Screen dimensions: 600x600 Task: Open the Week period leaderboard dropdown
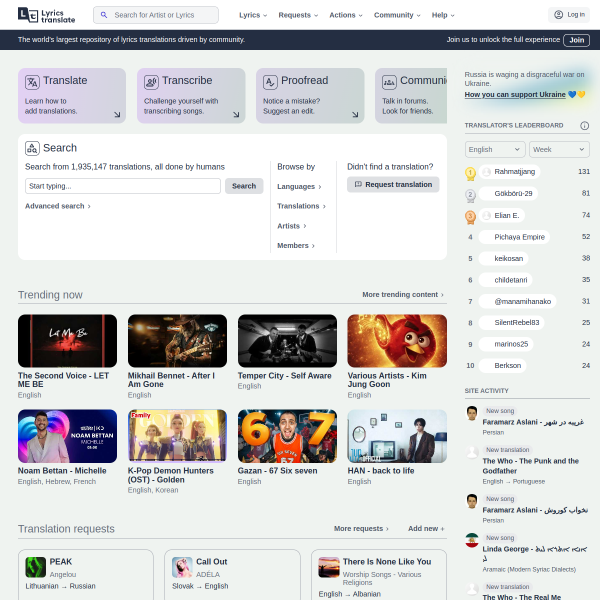pyautogui.click(x=559, y=150)
